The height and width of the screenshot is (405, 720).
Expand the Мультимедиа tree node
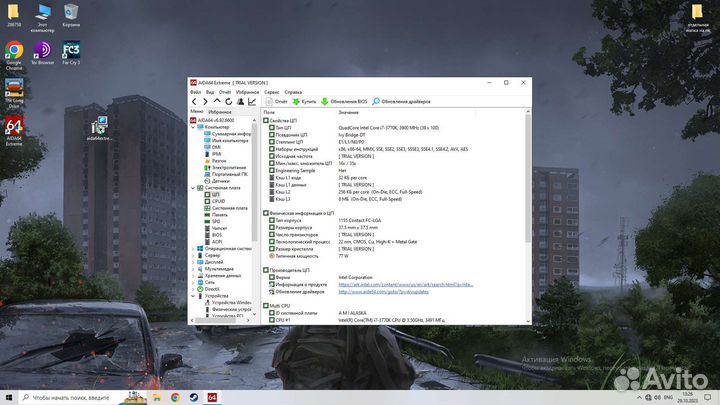193,269
